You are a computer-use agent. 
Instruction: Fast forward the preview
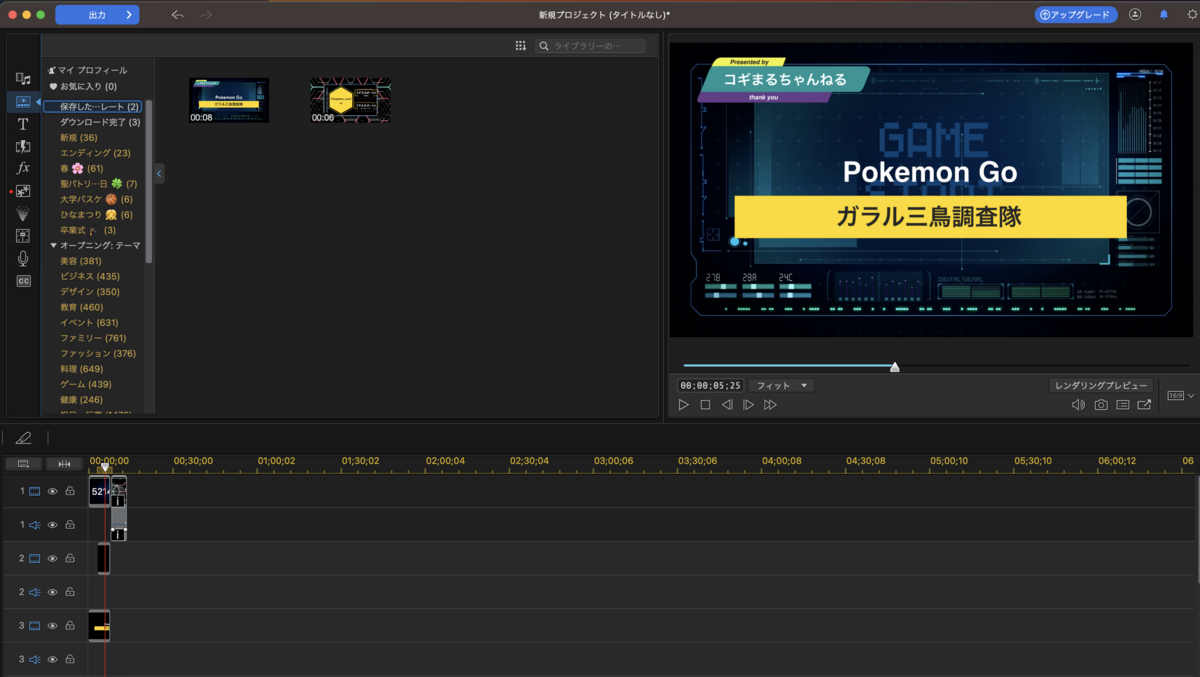[x=770, y=405]
